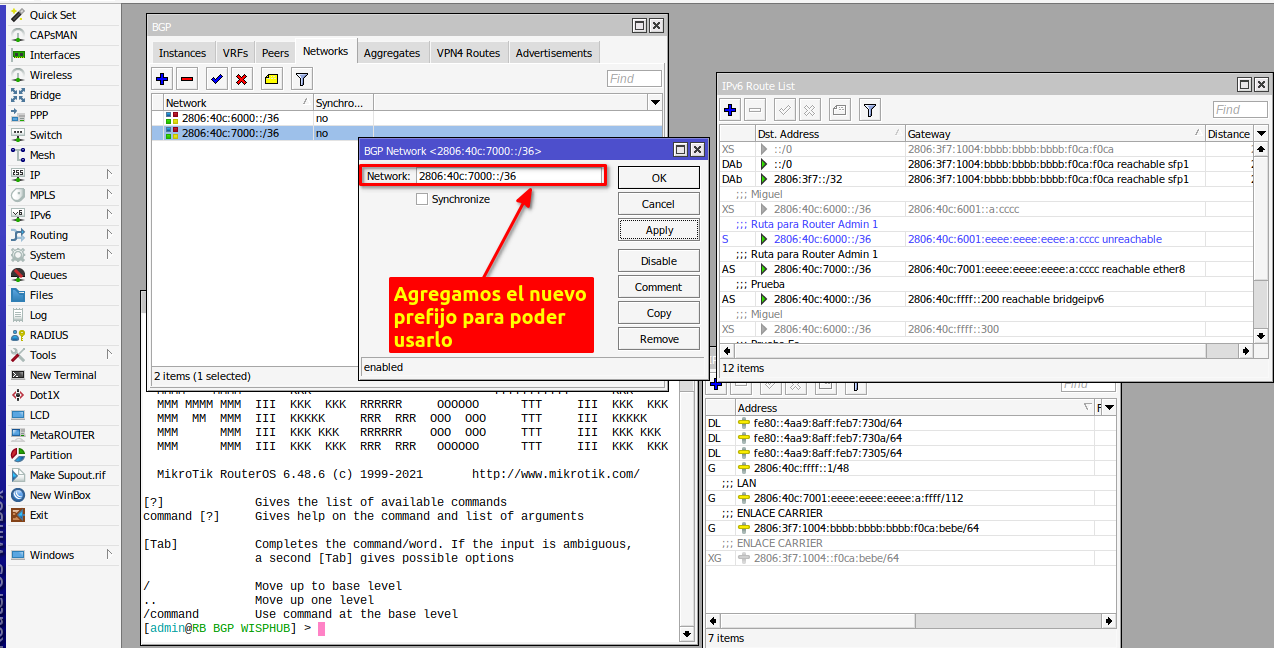1274x648 pixels.
Task: Click the Network address input field
Action: coord(508,176)
